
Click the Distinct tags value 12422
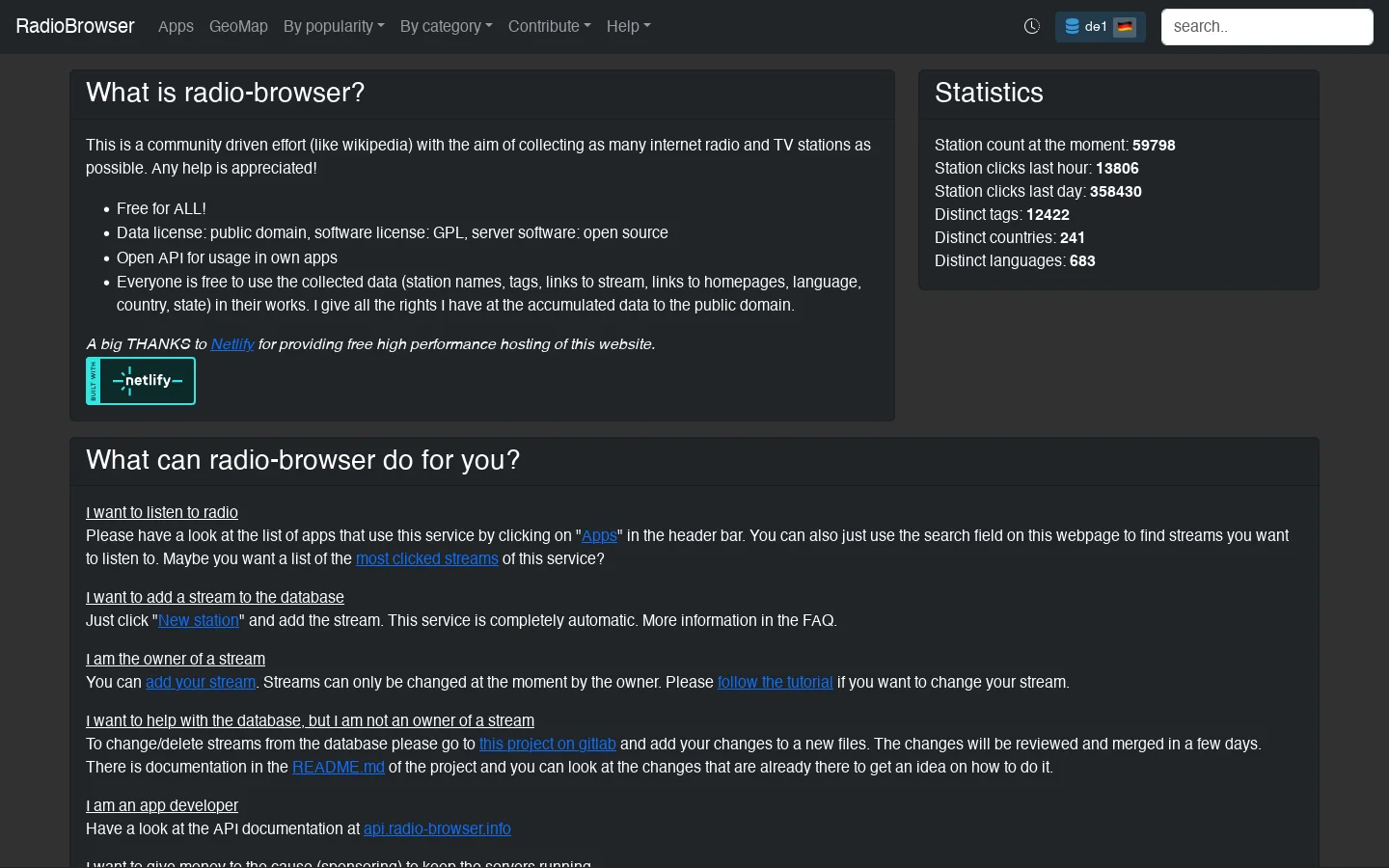(1048, 215)
